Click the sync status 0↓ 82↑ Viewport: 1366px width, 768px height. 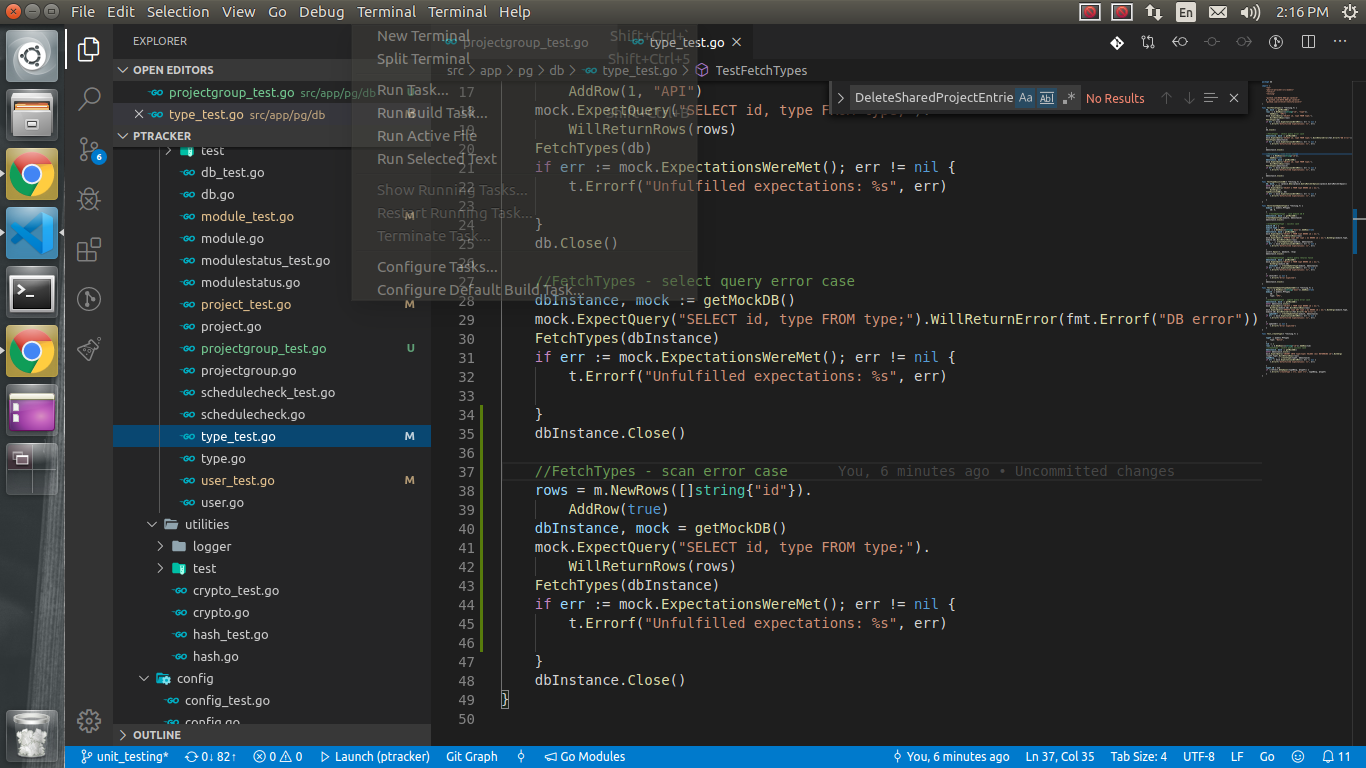click(210, 757)
